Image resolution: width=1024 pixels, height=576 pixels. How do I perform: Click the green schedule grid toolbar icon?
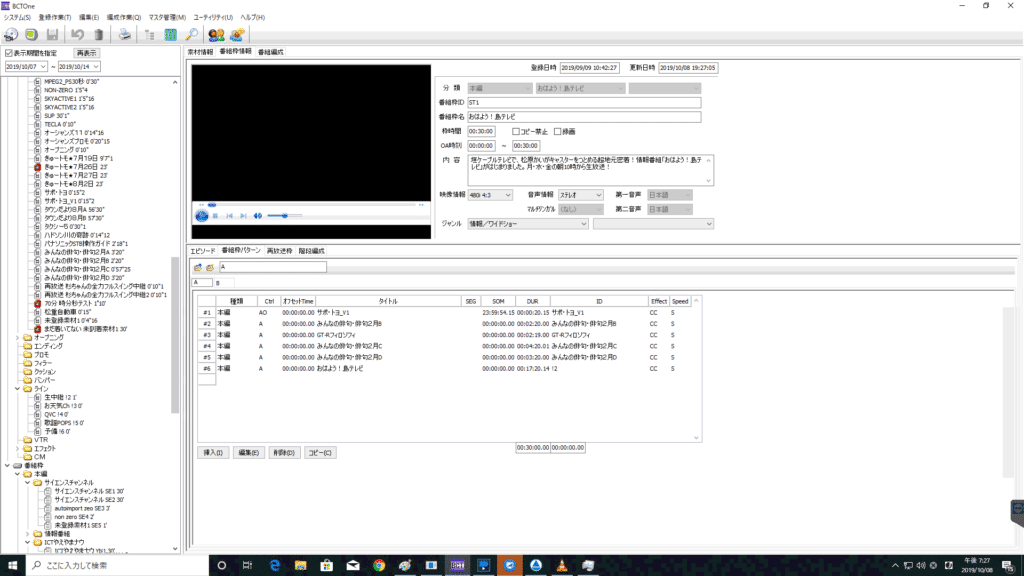pyautogui.click(x=170, y=35)
